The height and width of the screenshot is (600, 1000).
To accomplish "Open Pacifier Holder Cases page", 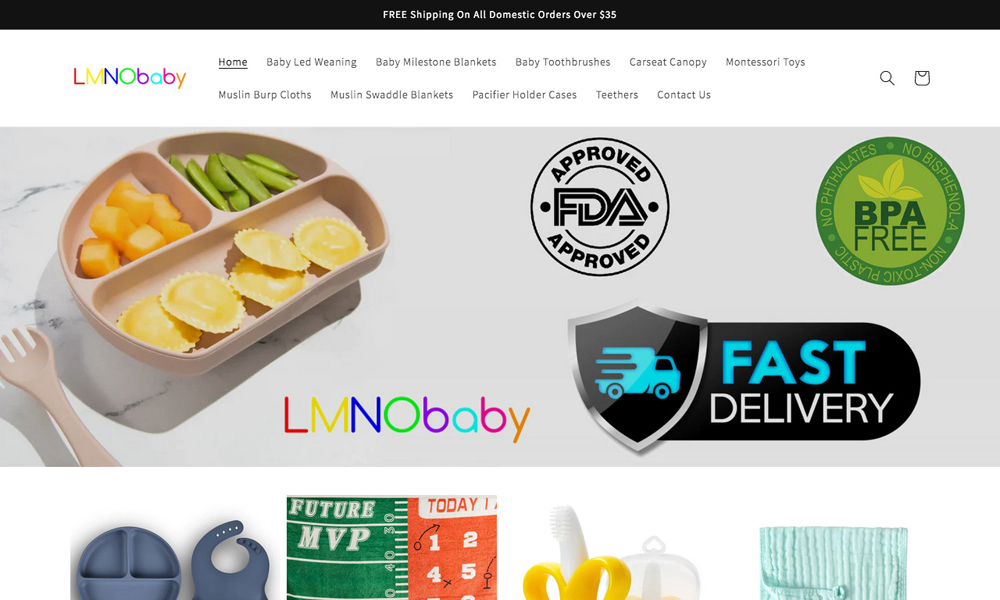I will click(524, 94).
